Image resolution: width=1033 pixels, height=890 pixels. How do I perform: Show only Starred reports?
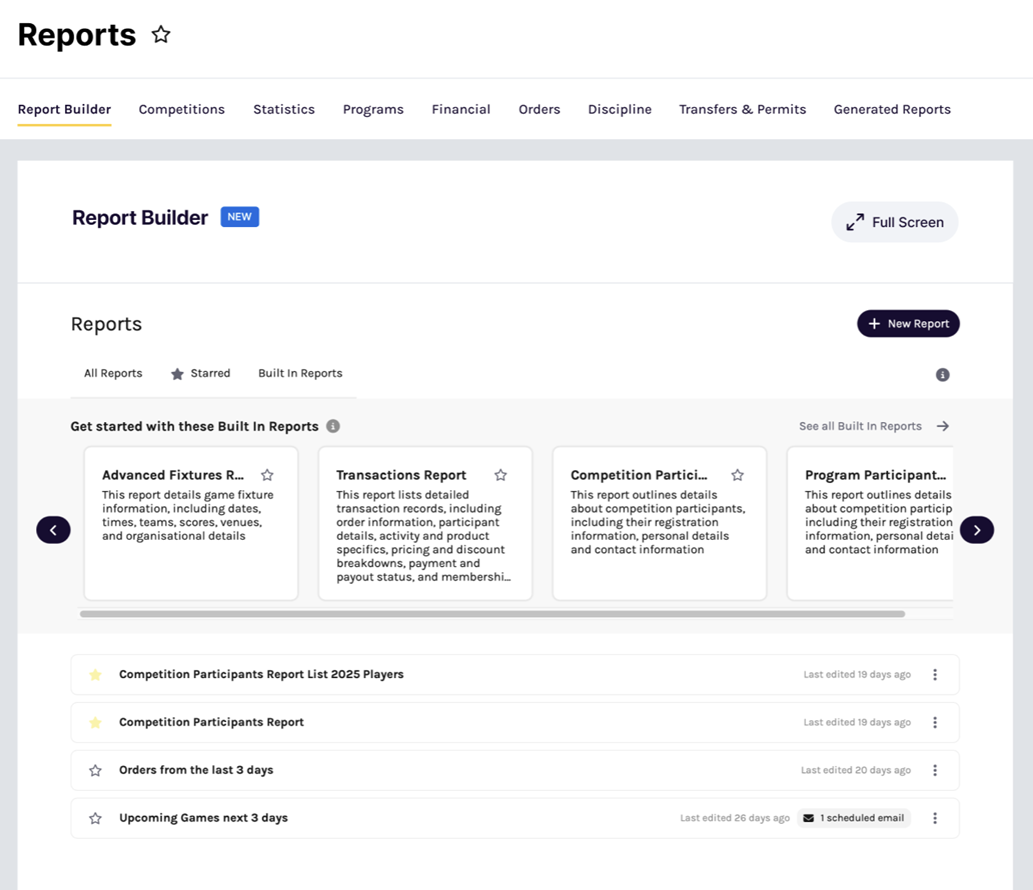pos(201,374)
